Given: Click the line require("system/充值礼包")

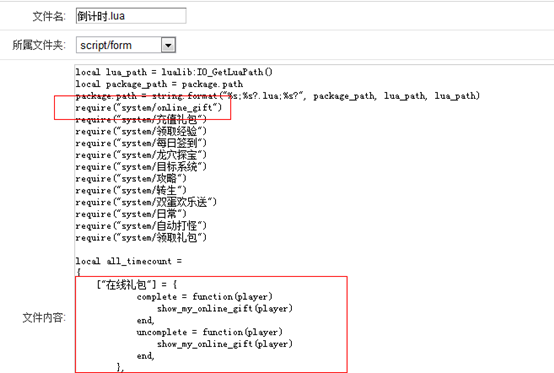Looking at the screenshot, I should (x=141, y=119).
